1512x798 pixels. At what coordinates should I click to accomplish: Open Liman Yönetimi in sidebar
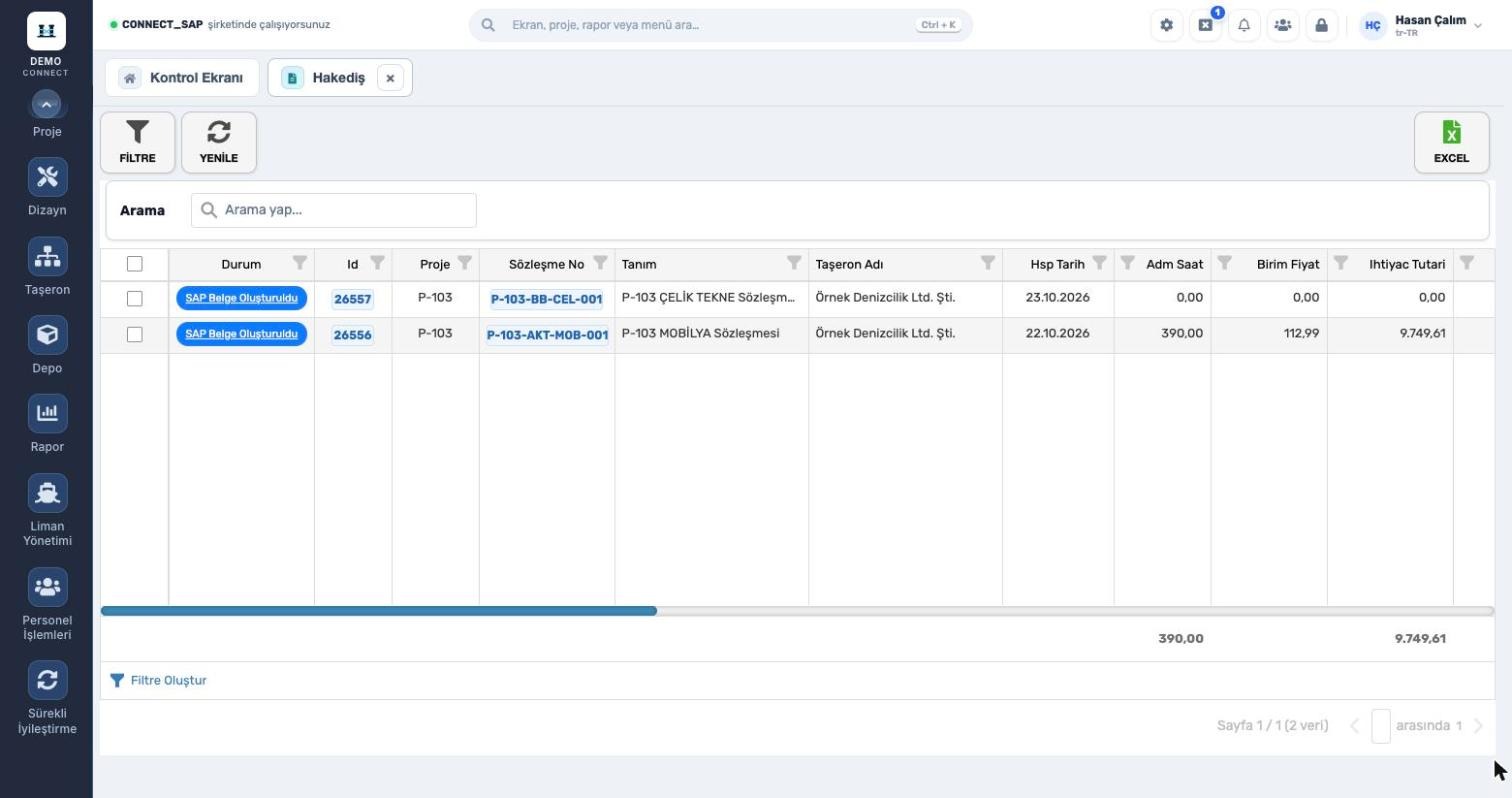tap(47, 511)
